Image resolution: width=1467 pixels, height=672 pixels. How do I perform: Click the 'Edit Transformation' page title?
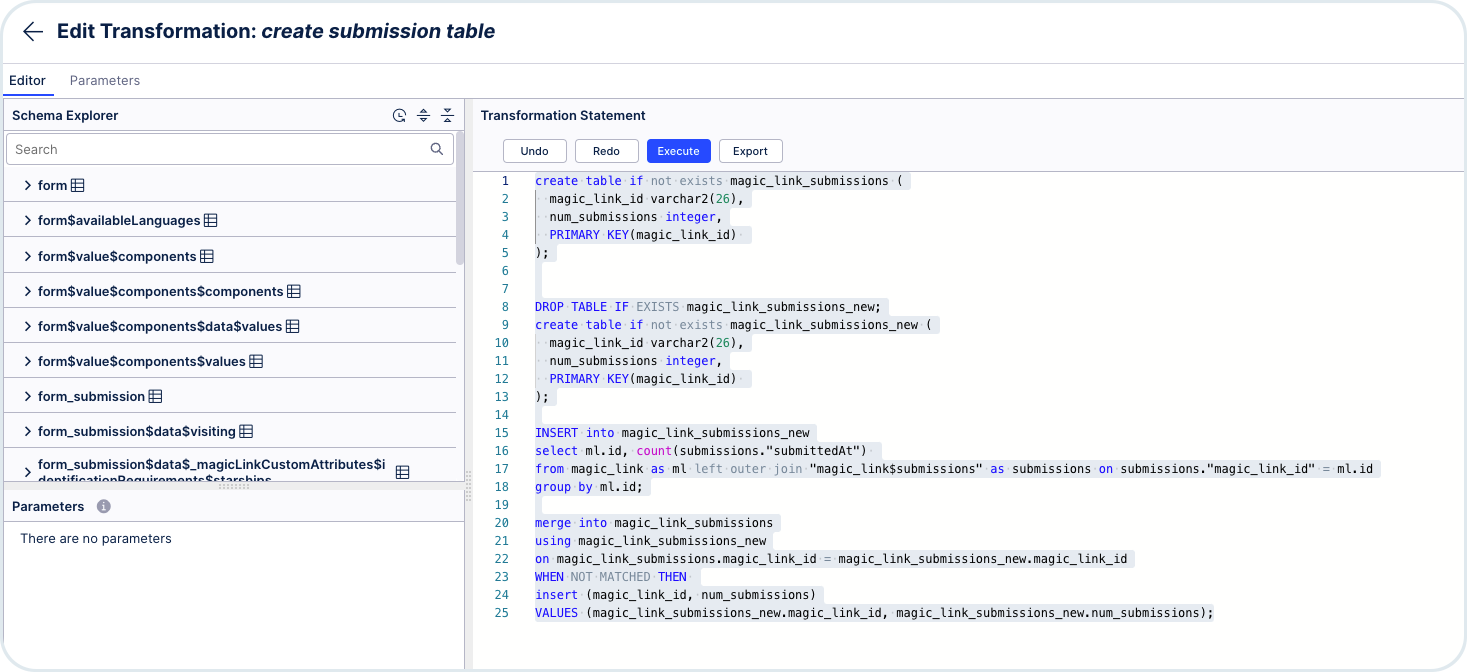[x=276, y=31]
